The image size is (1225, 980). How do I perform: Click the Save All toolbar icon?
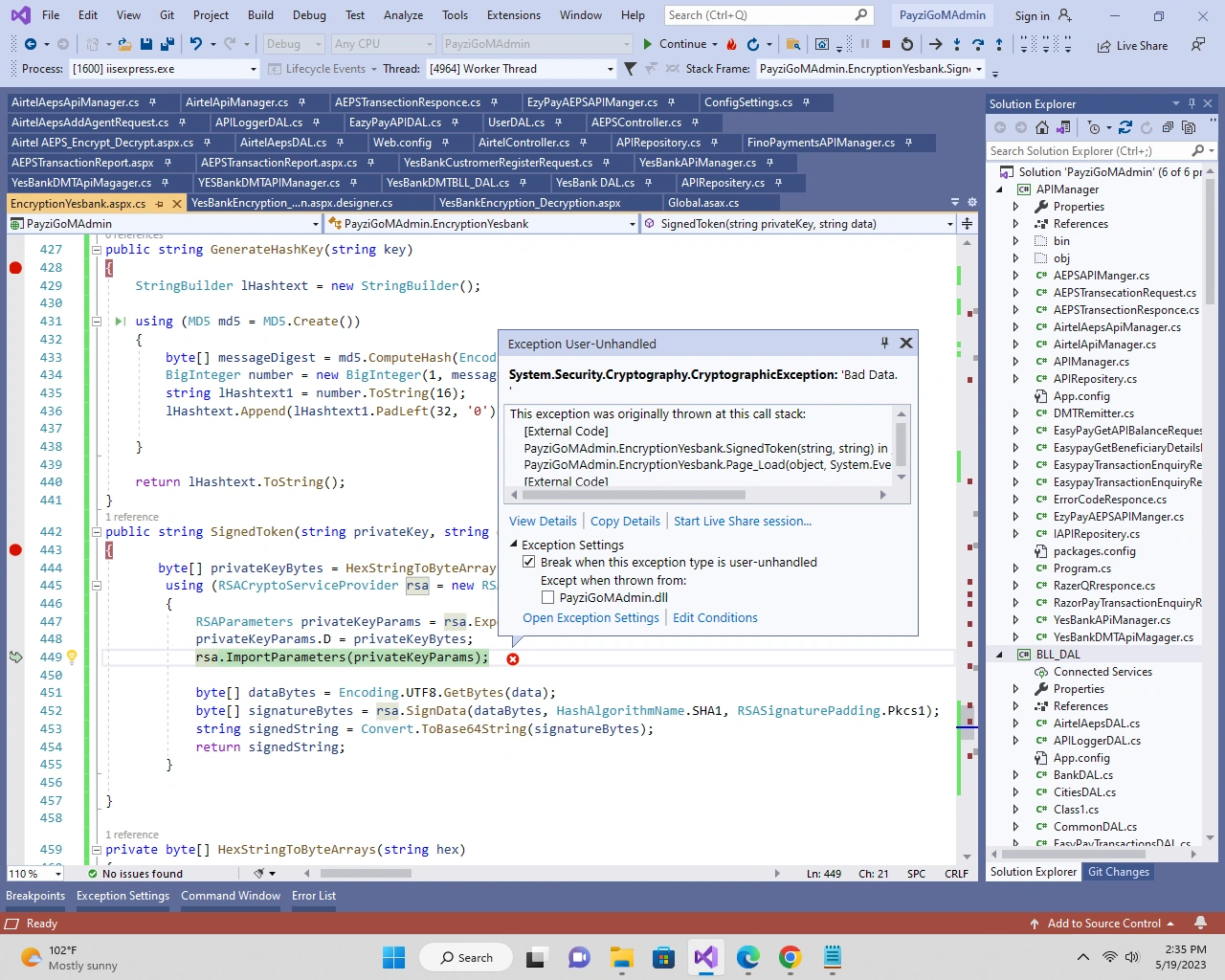tap(167, 44)
